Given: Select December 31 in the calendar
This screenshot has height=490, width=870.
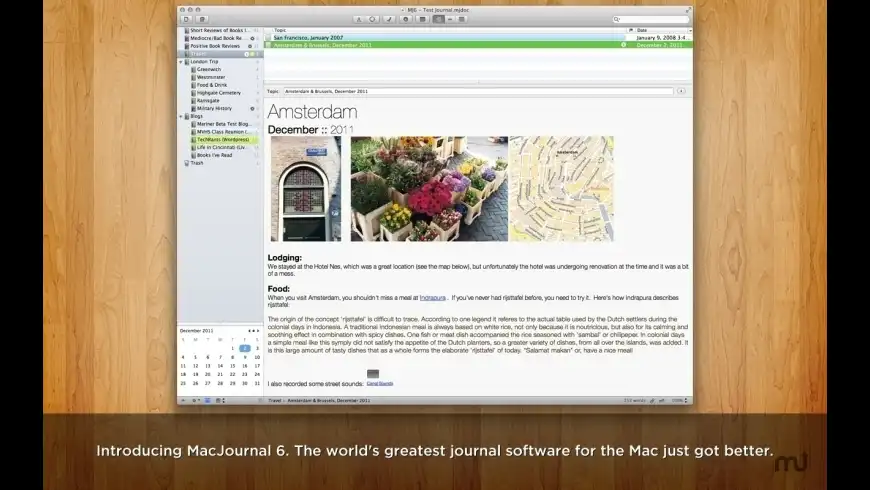Looking at the screenshot, I should pyautogui.click(x=257, y=383).
